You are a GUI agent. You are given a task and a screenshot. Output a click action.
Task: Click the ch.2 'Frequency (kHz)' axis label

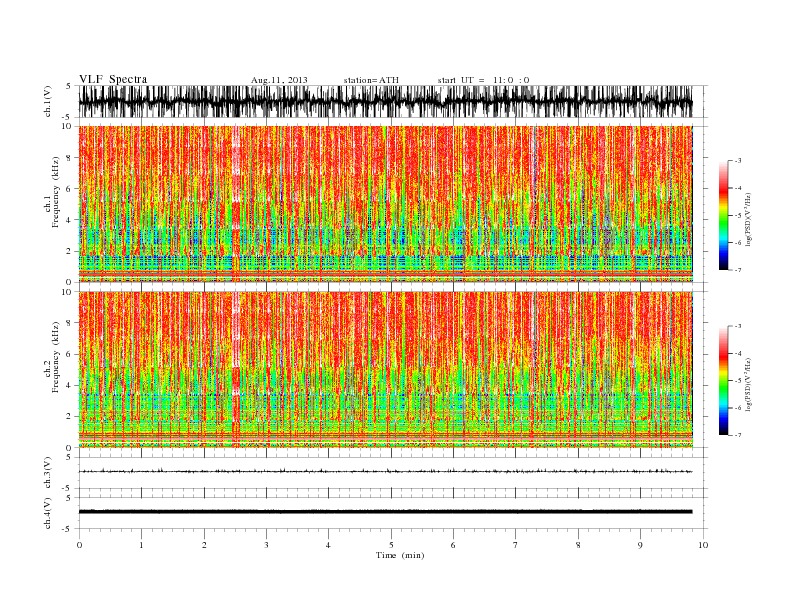tap(56, 357)
